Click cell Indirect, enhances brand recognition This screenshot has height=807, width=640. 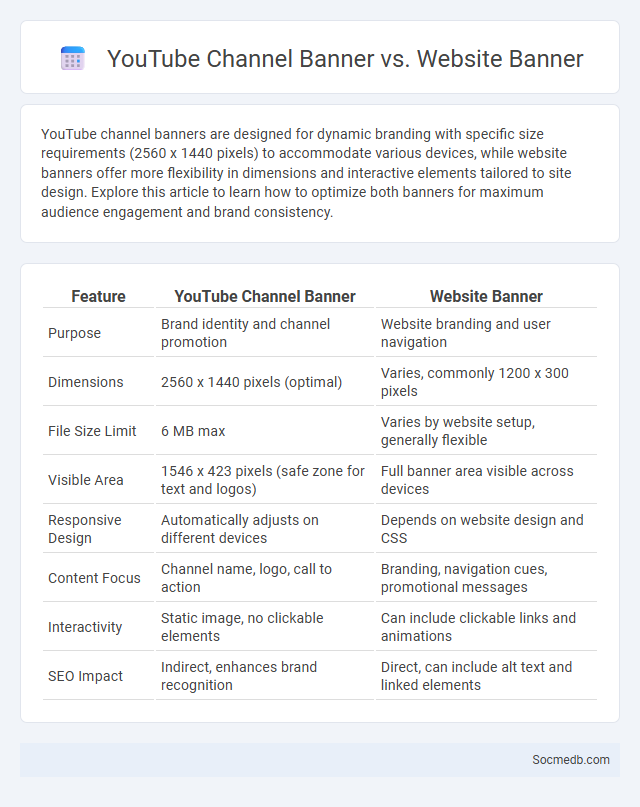[264, 676]
